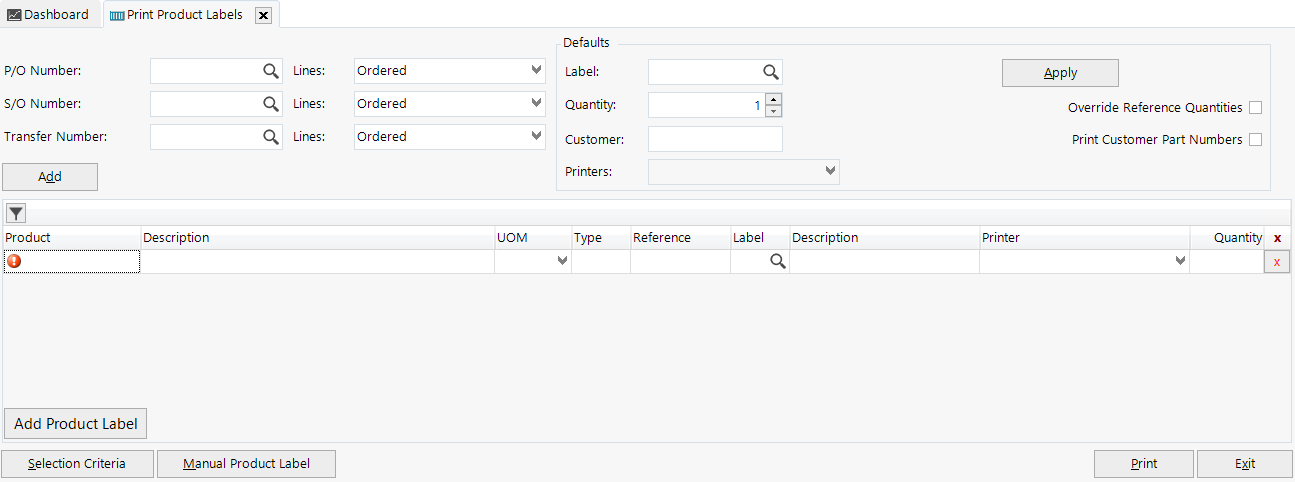This screenshot has width=1295, height=482.
Task: Enable Override Reference Quantities checkbox
Action: coord(1255,108)
